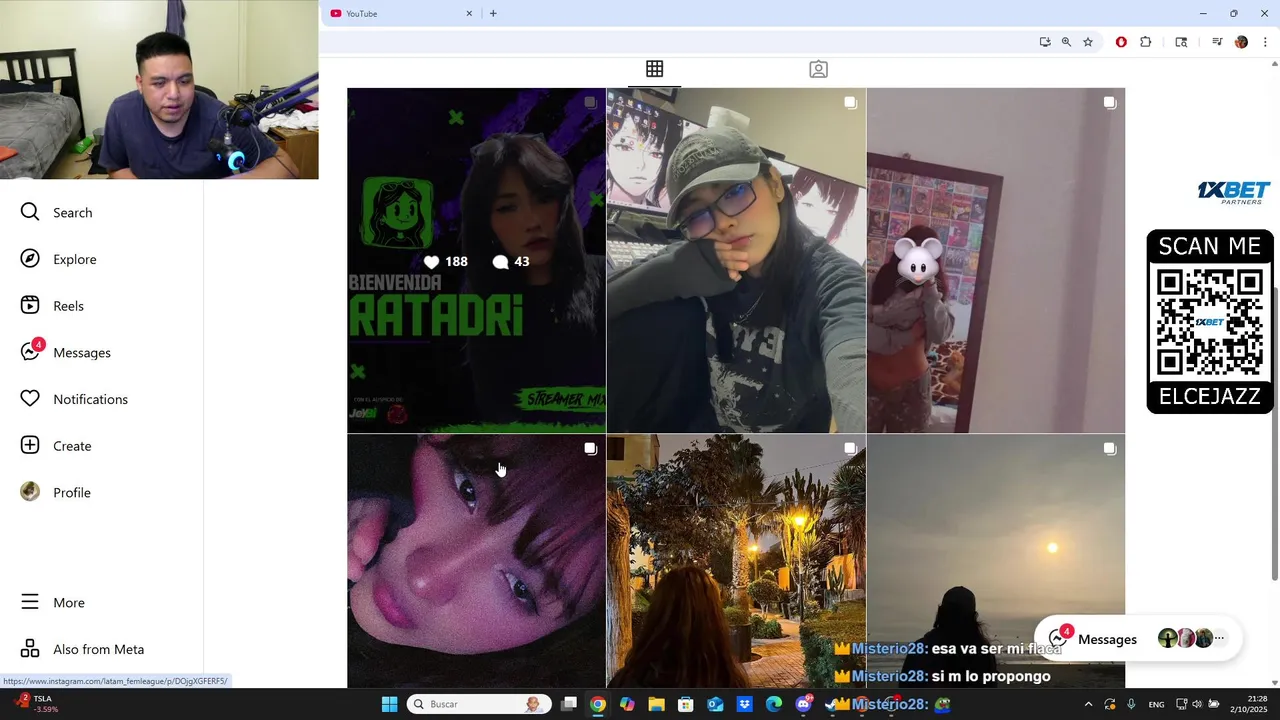
Task: Open the mouse emoji mirror post
Action: click(996, 260)
